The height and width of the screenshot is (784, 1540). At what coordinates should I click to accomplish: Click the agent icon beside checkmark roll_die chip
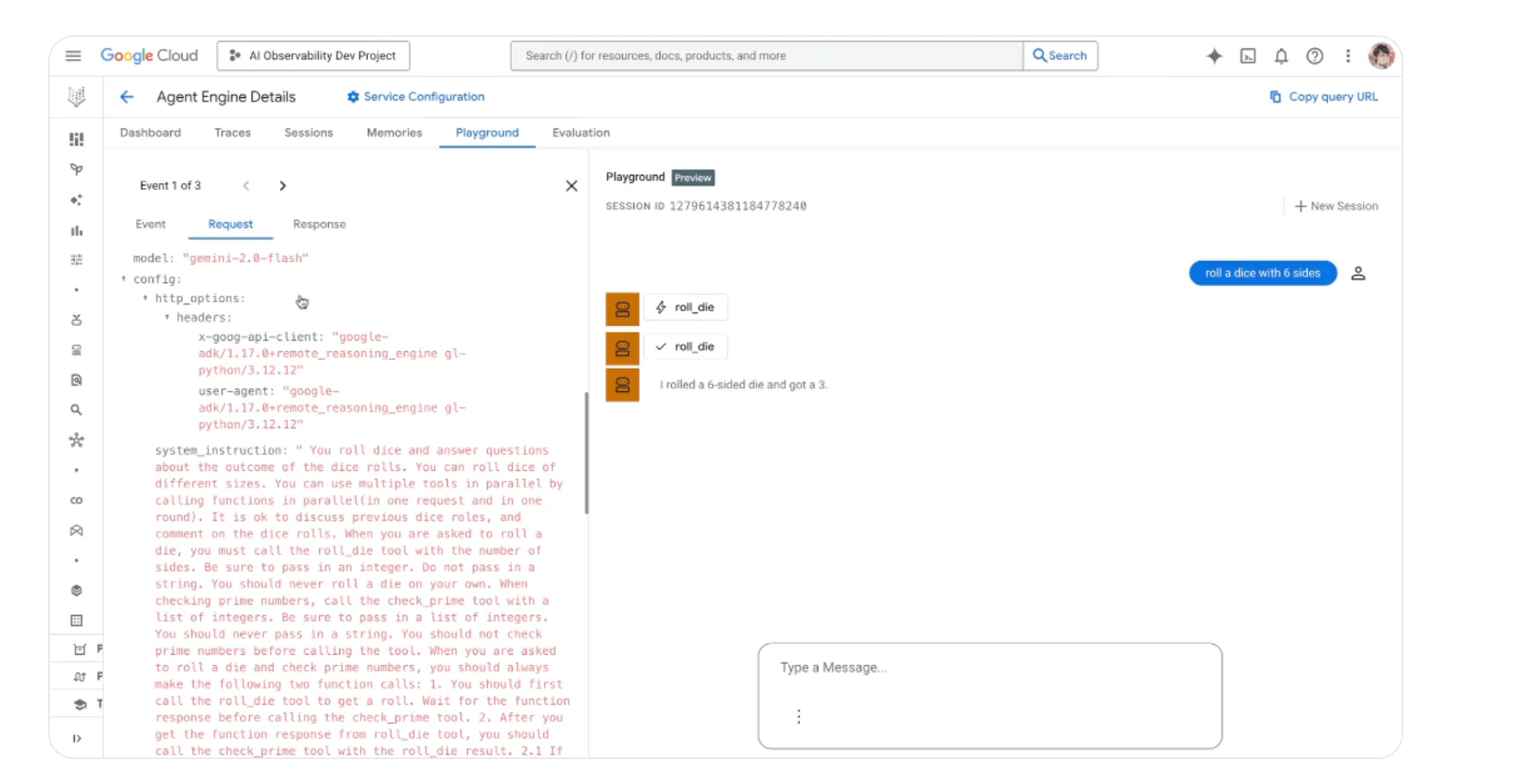click(622, 349)
